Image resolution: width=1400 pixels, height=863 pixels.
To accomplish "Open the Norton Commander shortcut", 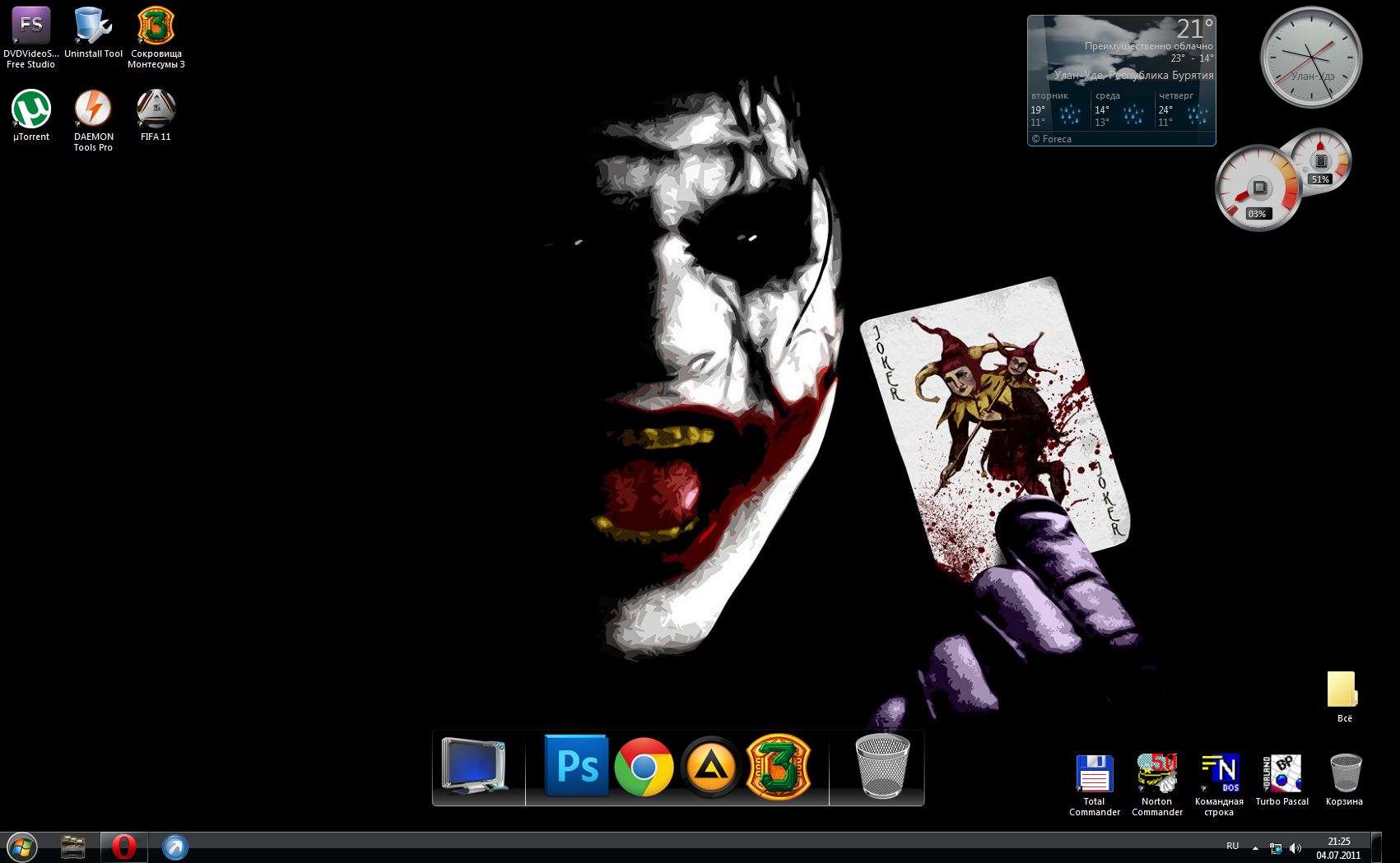I will click(1156, 775).
